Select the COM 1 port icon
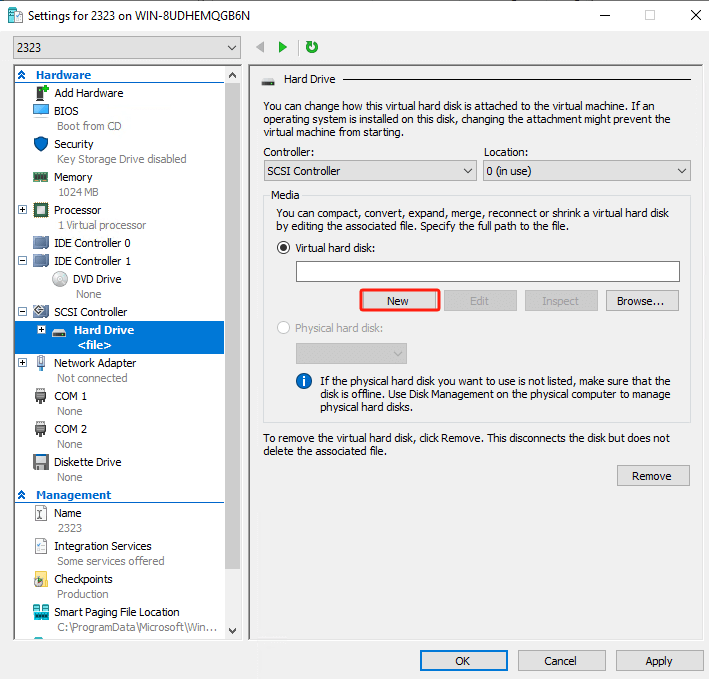 (41, 396)
